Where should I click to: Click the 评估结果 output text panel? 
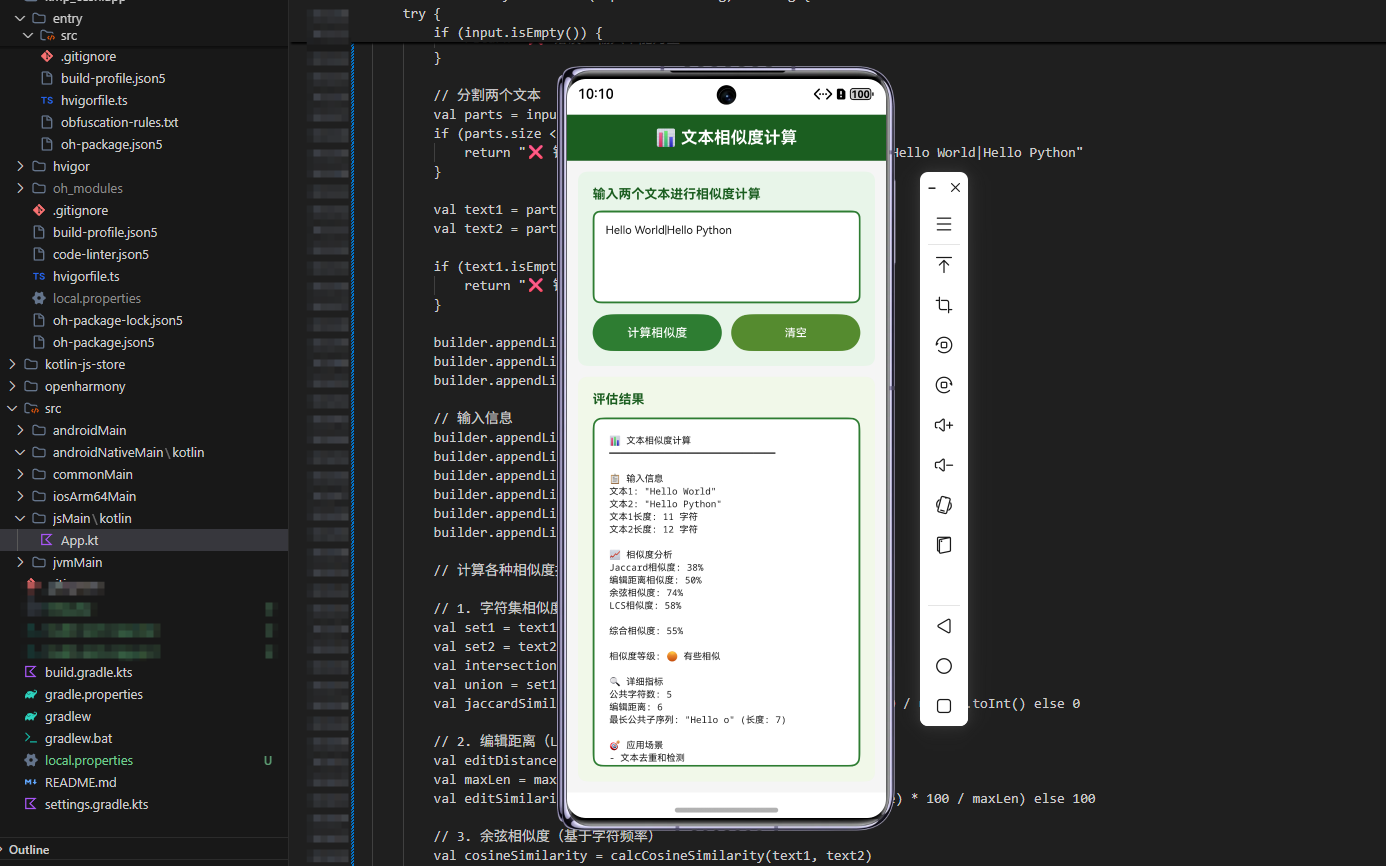click(726, 592)
